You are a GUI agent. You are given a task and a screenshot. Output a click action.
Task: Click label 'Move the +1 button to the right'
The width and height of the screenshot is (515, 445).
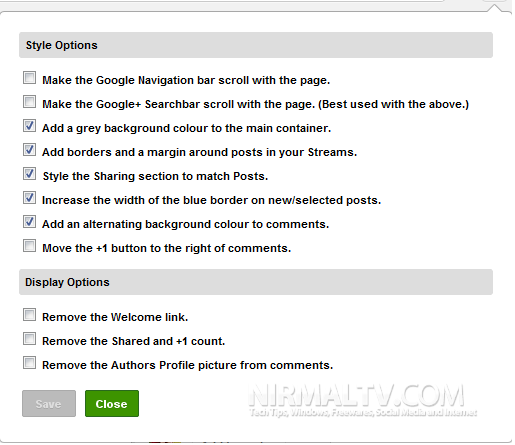point(167,248)
